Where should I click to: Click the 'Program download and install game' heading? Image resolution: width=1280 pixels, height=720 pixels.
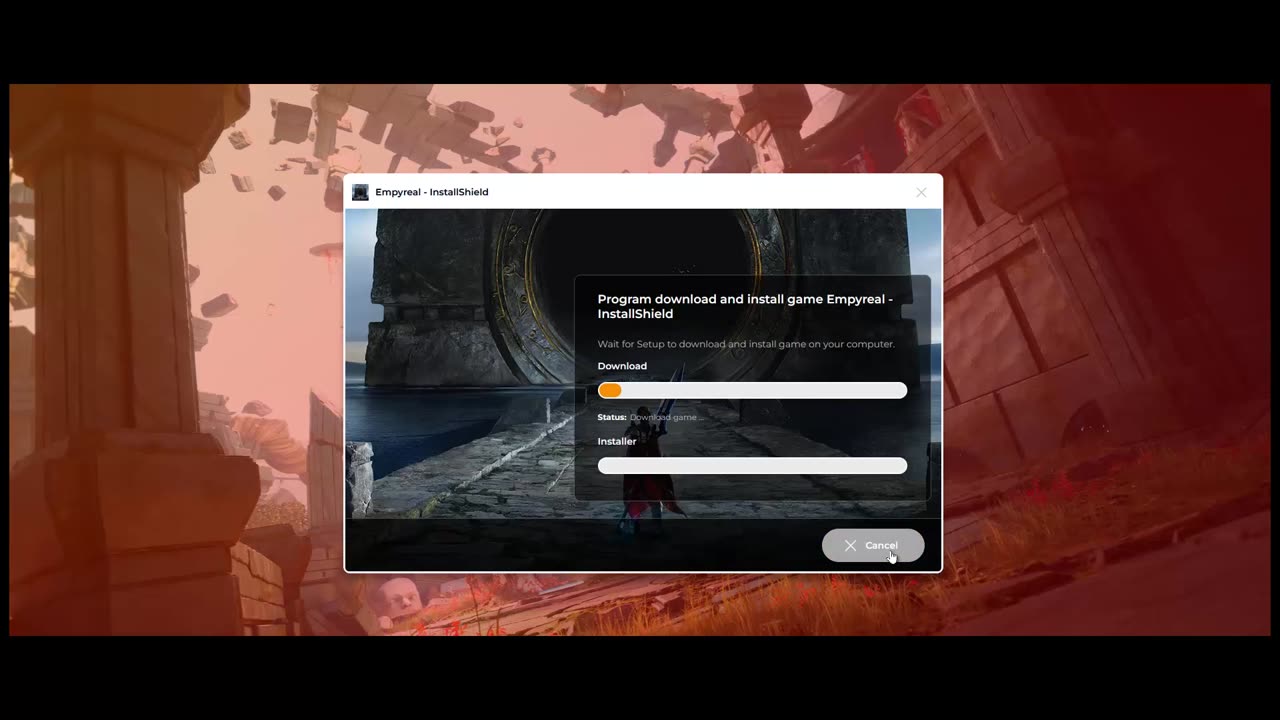tap(745, 306)
